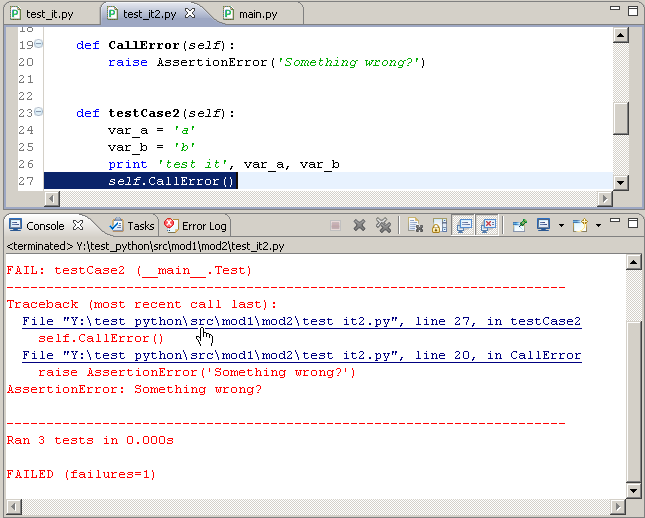Click the console horizontal scroll left arrow
The height and width of the screenshot is (518, 645).
[x=14, y=507]
